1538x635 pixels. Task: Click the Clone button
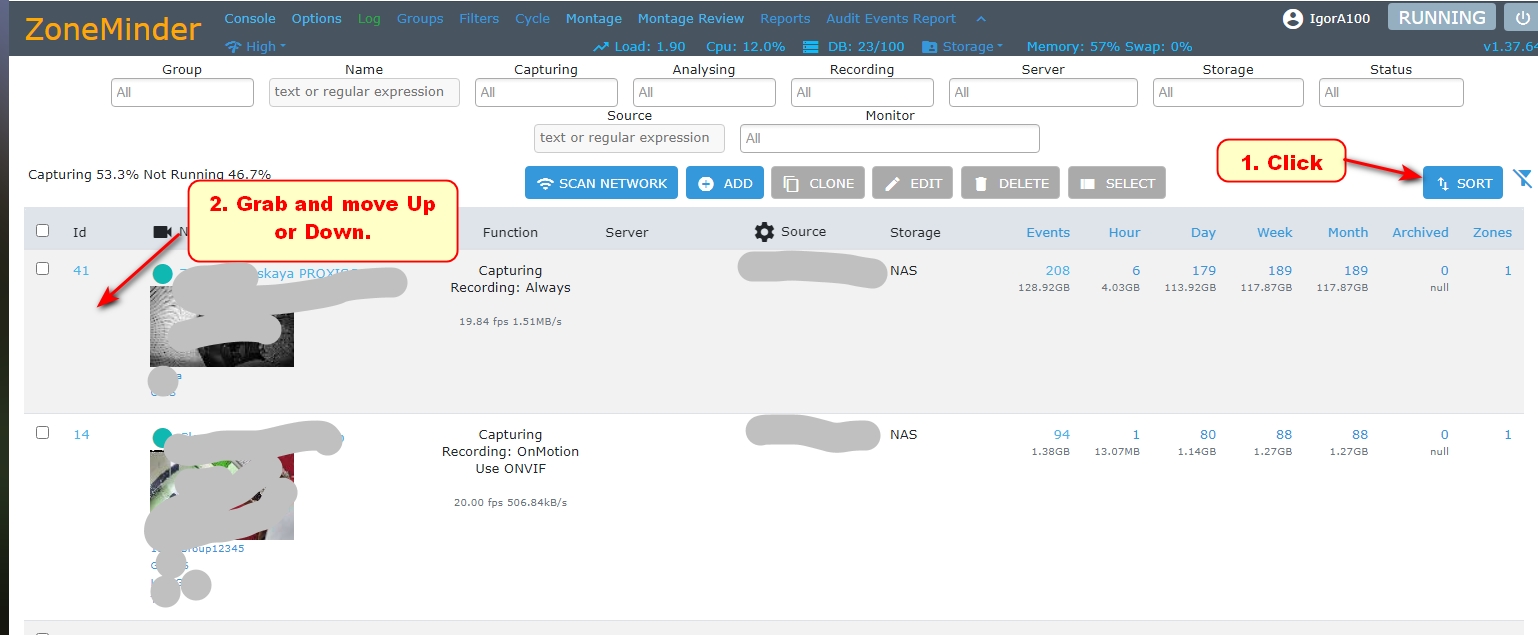(x=818, y=183)
